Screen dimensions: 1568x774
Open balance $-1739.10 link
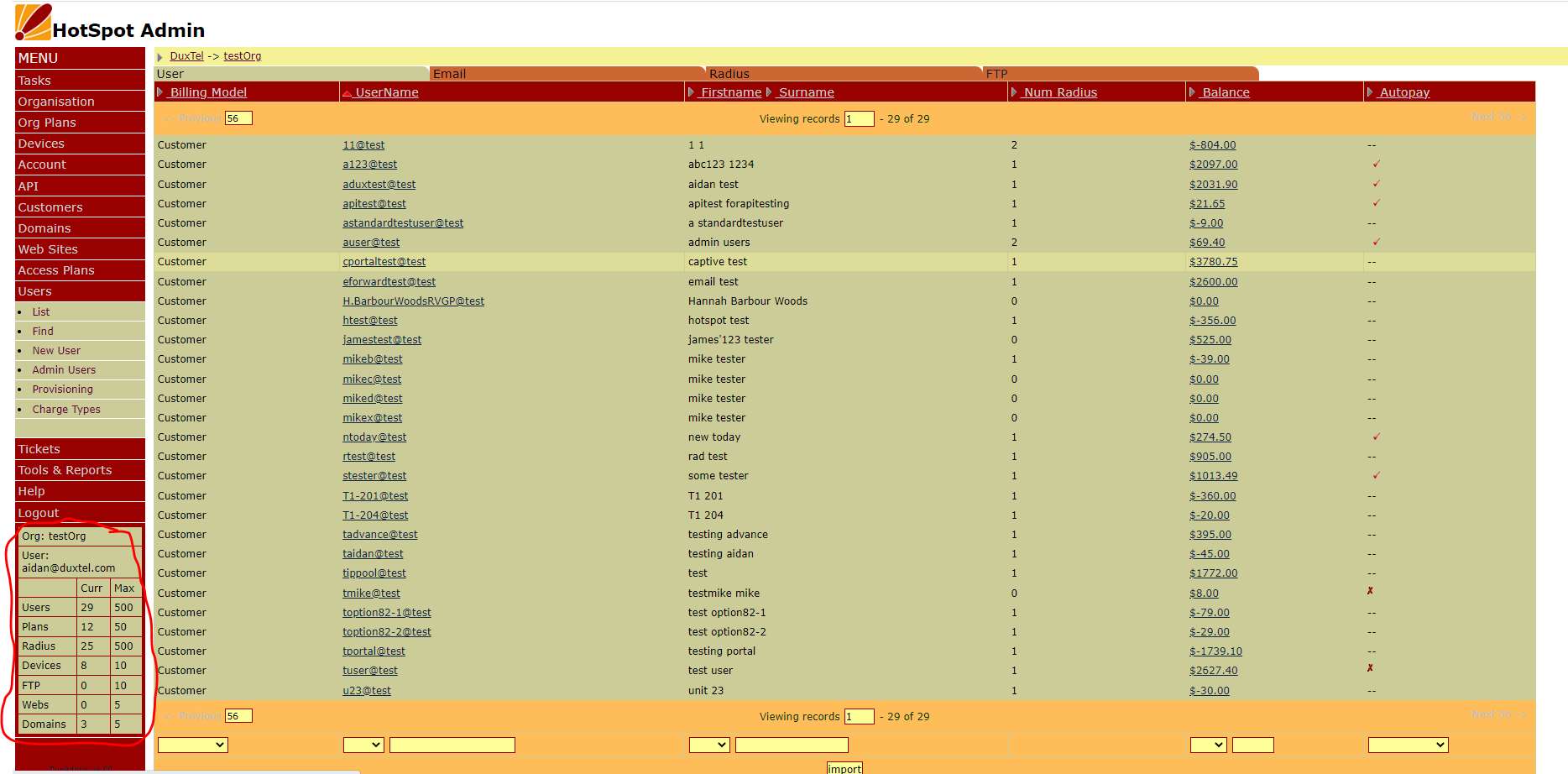tap(1215, 651)
